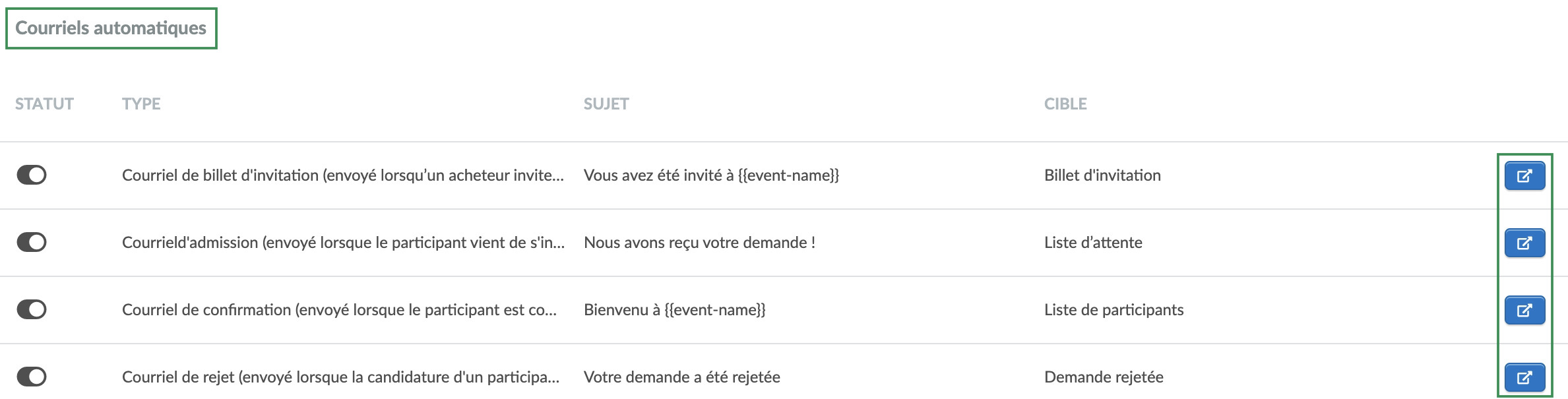Click subject 'Bienvenu à {{event-name}}'
This screenshot has height=399, width=1568.
click(x=675, y=310)
